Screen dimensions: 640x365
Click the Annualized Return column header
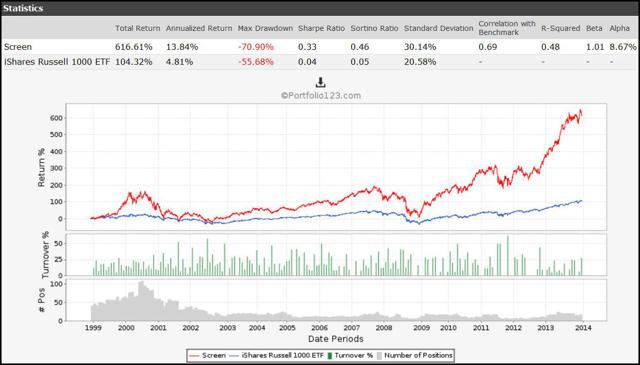point(199,29)
